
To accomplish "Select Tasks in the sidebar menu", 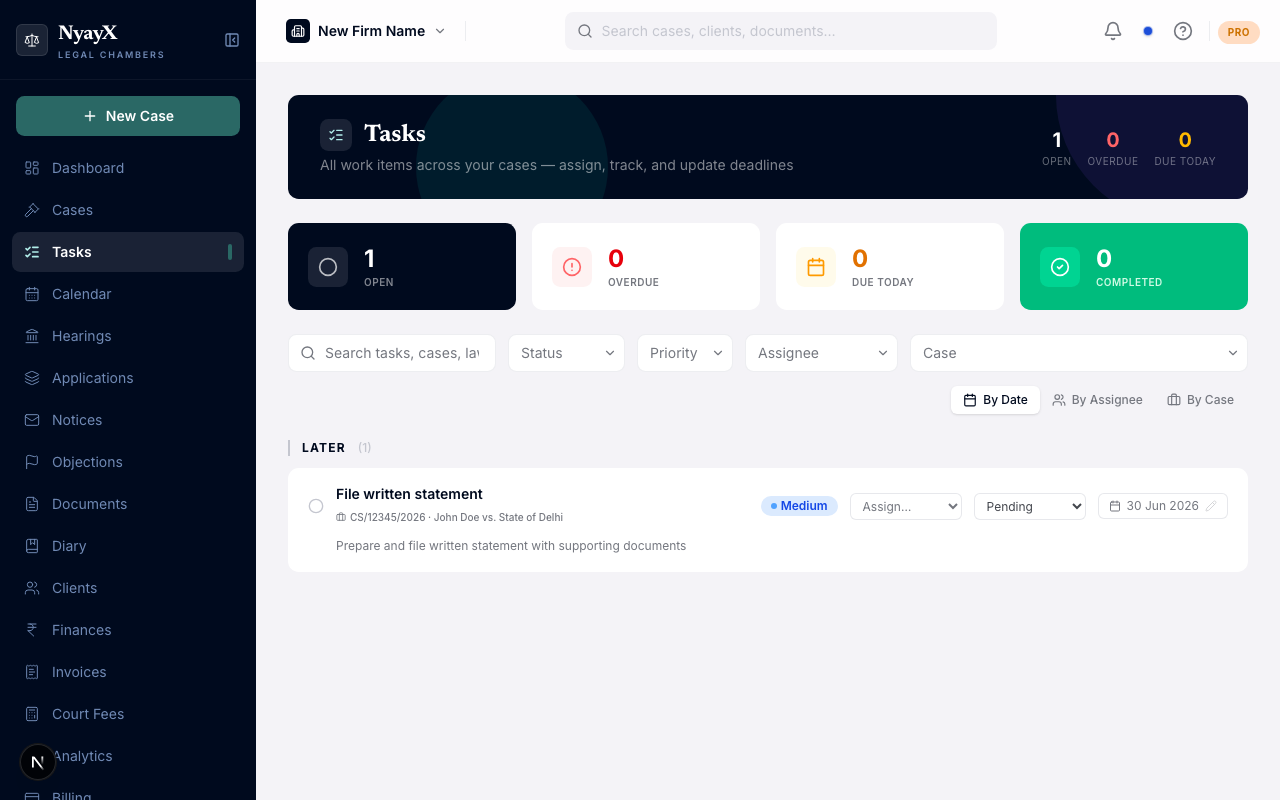I will click(71, 251).
